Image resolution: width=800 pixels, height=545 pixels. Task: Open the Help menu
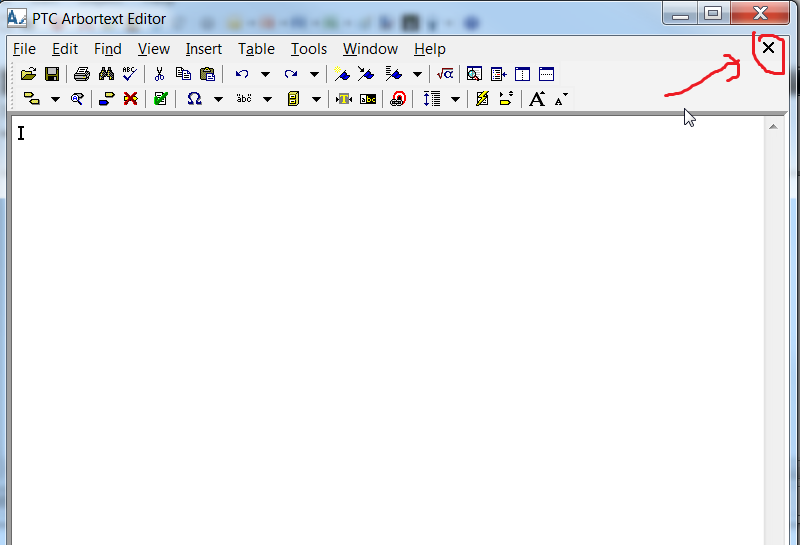(430, 49)
